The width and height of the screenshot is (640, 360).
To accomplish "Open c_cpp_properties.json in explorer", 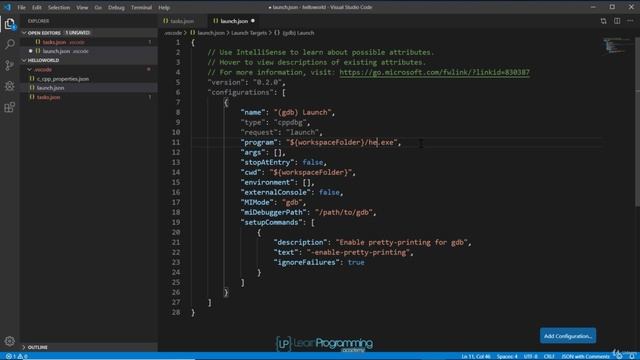I will click(89, 79).
